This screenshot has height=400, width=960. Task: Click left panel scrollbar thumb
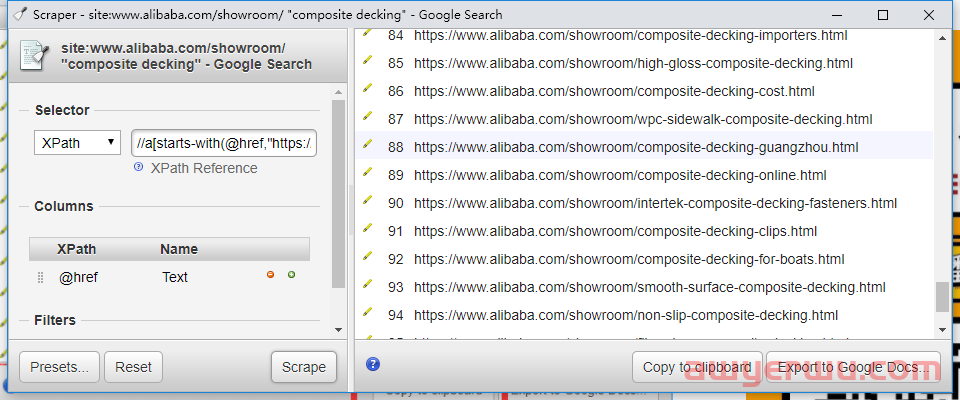[x=339, y=194]
